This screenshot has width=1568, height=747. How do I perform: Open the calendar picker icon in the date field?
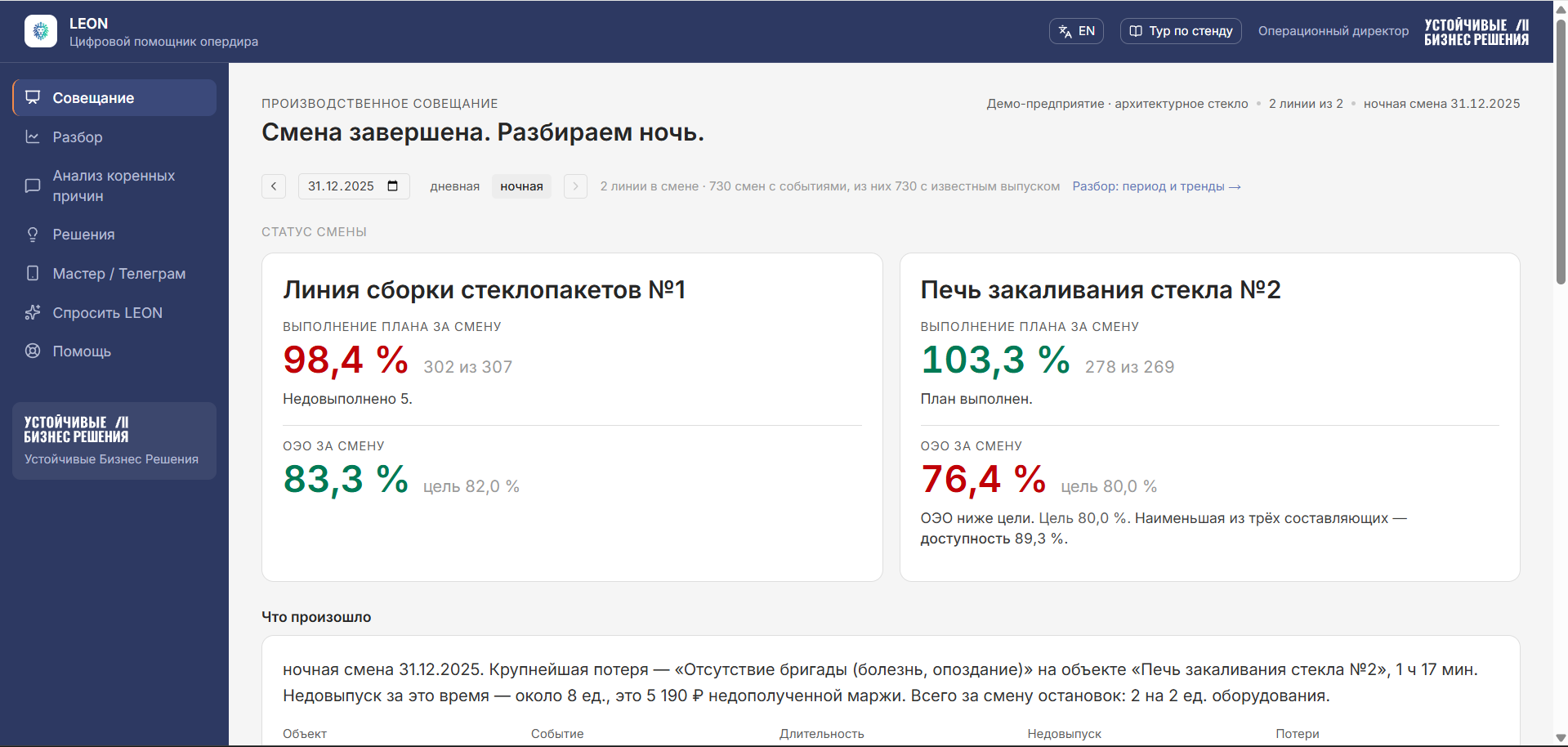tap(393, 186)
